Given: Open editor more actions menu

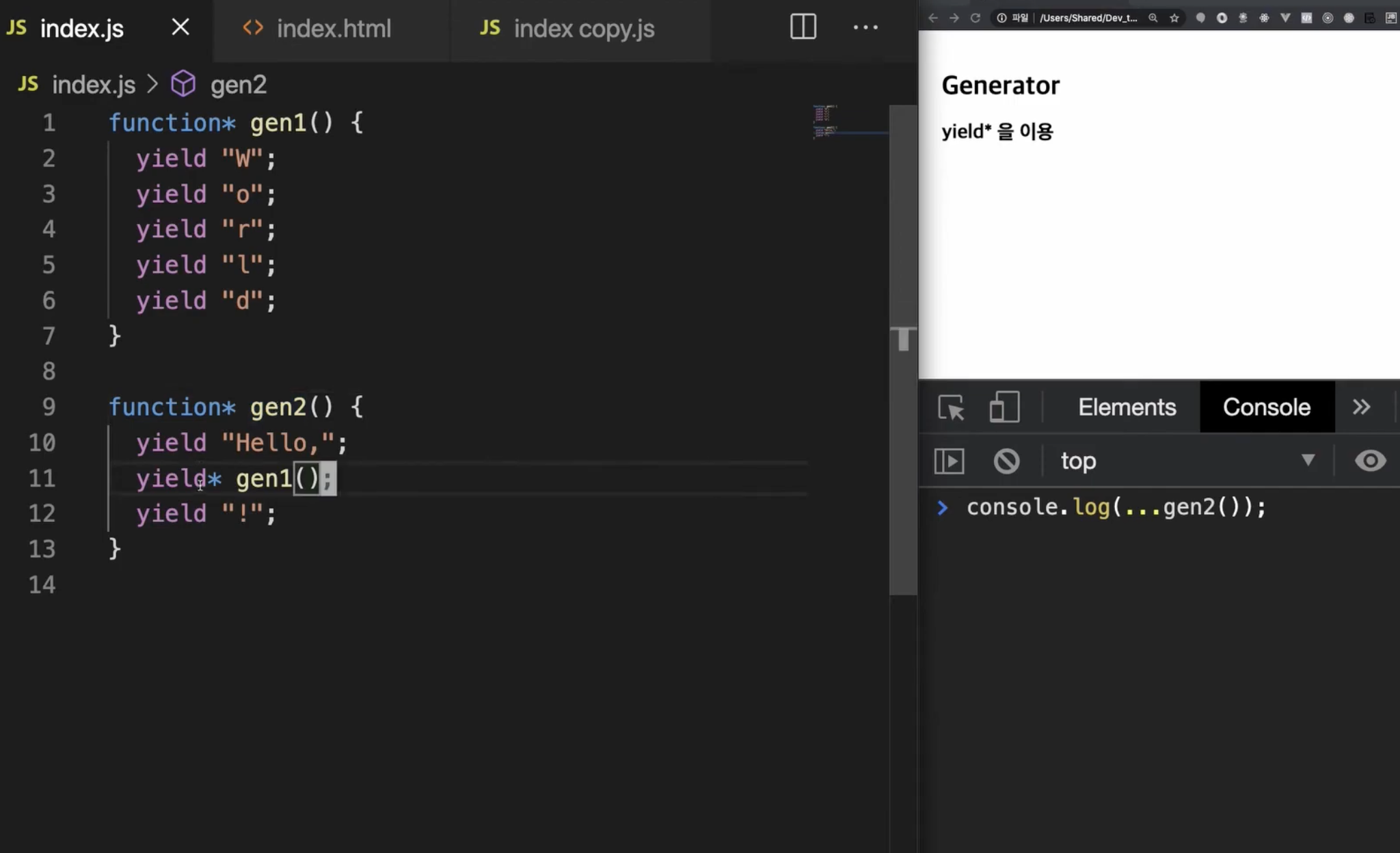Looking at the screenshot, I should 865,27.
